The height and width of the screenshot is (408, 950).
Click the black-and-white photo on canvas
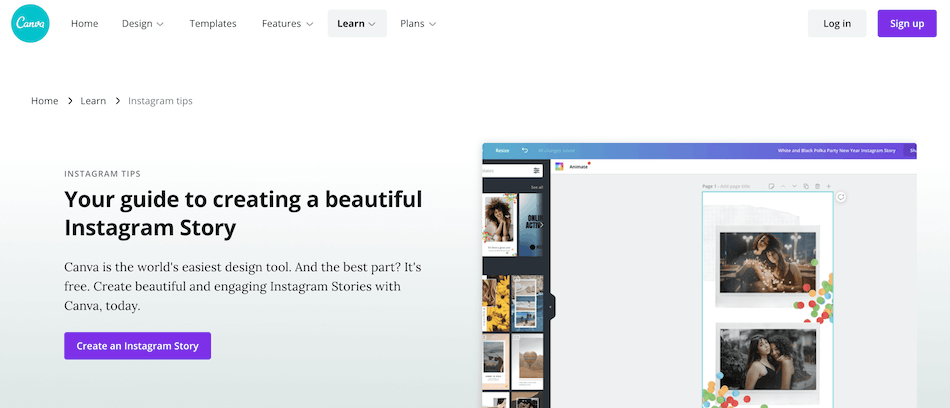coord(768,361)
